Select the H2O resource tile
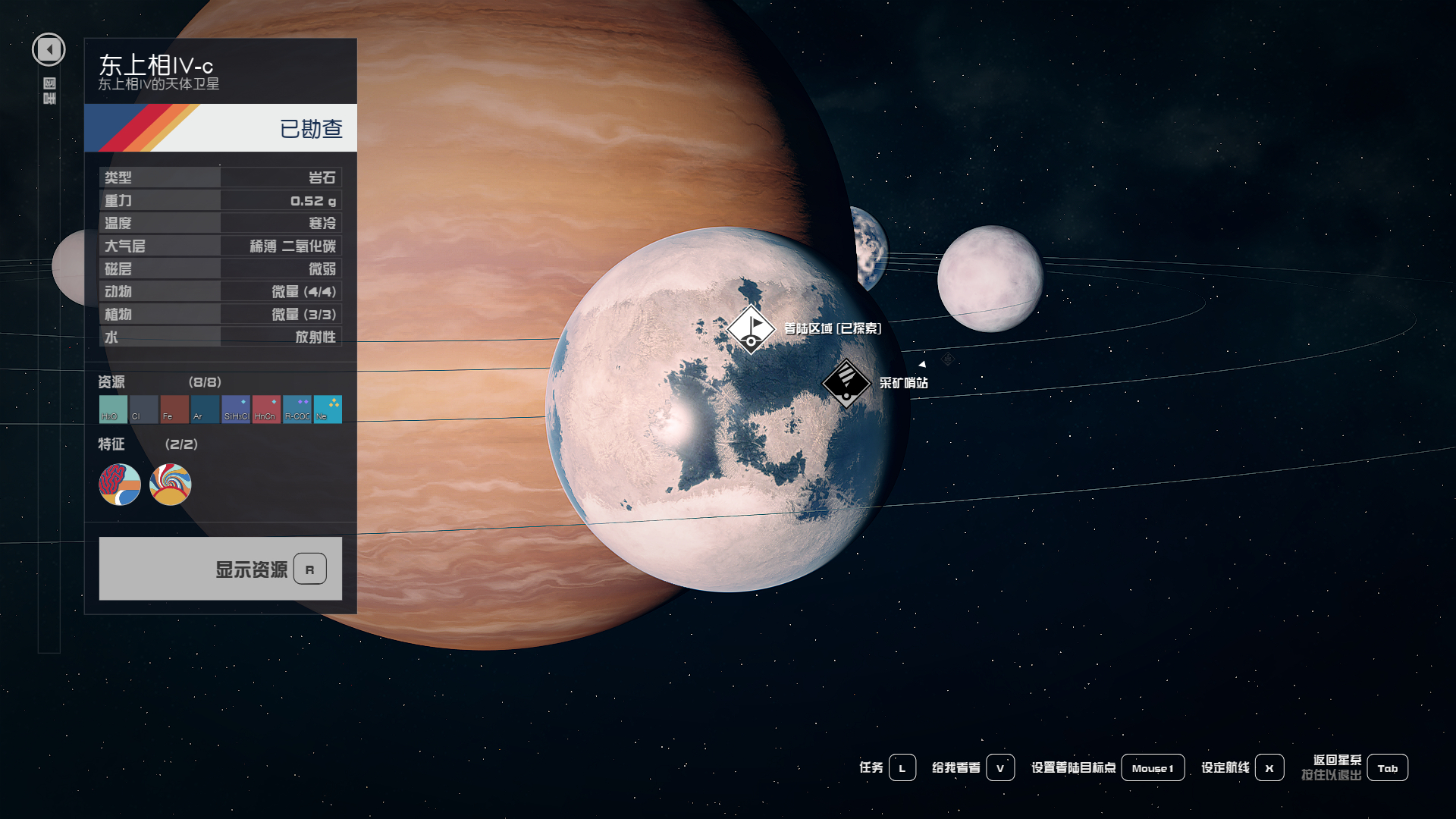Image resolution: width=1456 pixels, height=819 pixels. coord(113,409)
